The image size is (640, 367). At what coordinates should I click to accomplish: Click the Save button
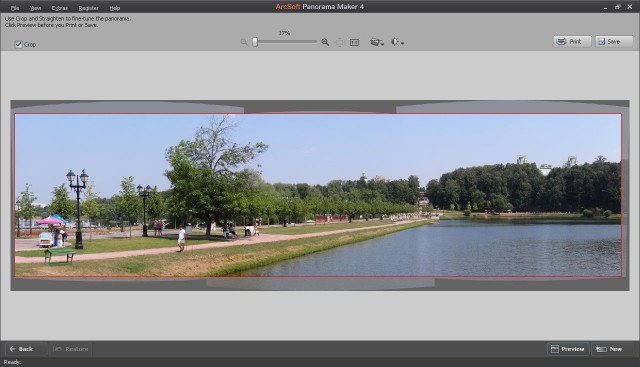click(x=614, y=42)
